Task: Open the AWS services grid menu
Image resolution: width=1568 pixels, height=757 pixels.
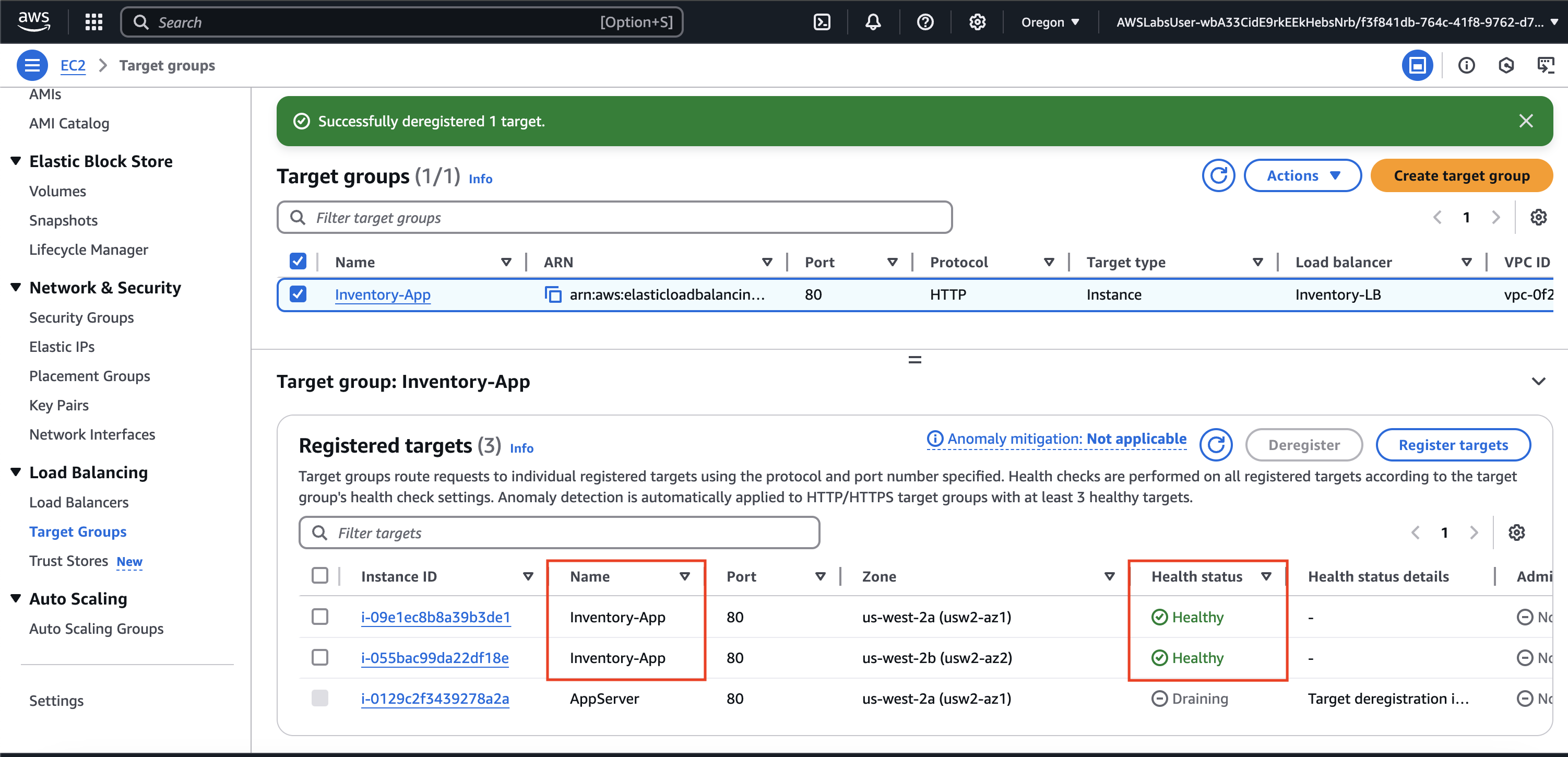Action: [94, 22]
